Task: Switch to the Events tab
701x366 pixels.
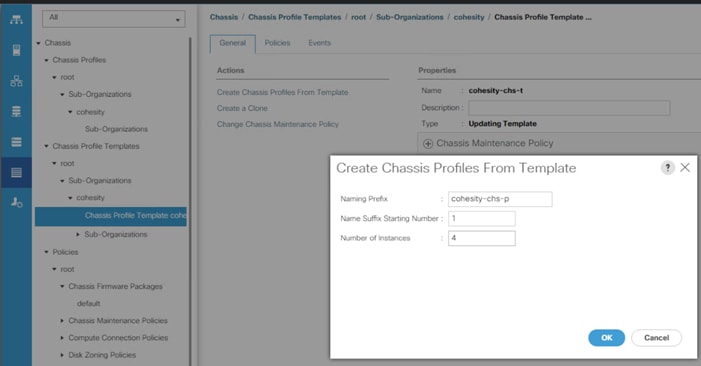Action: tap(320, 43)
